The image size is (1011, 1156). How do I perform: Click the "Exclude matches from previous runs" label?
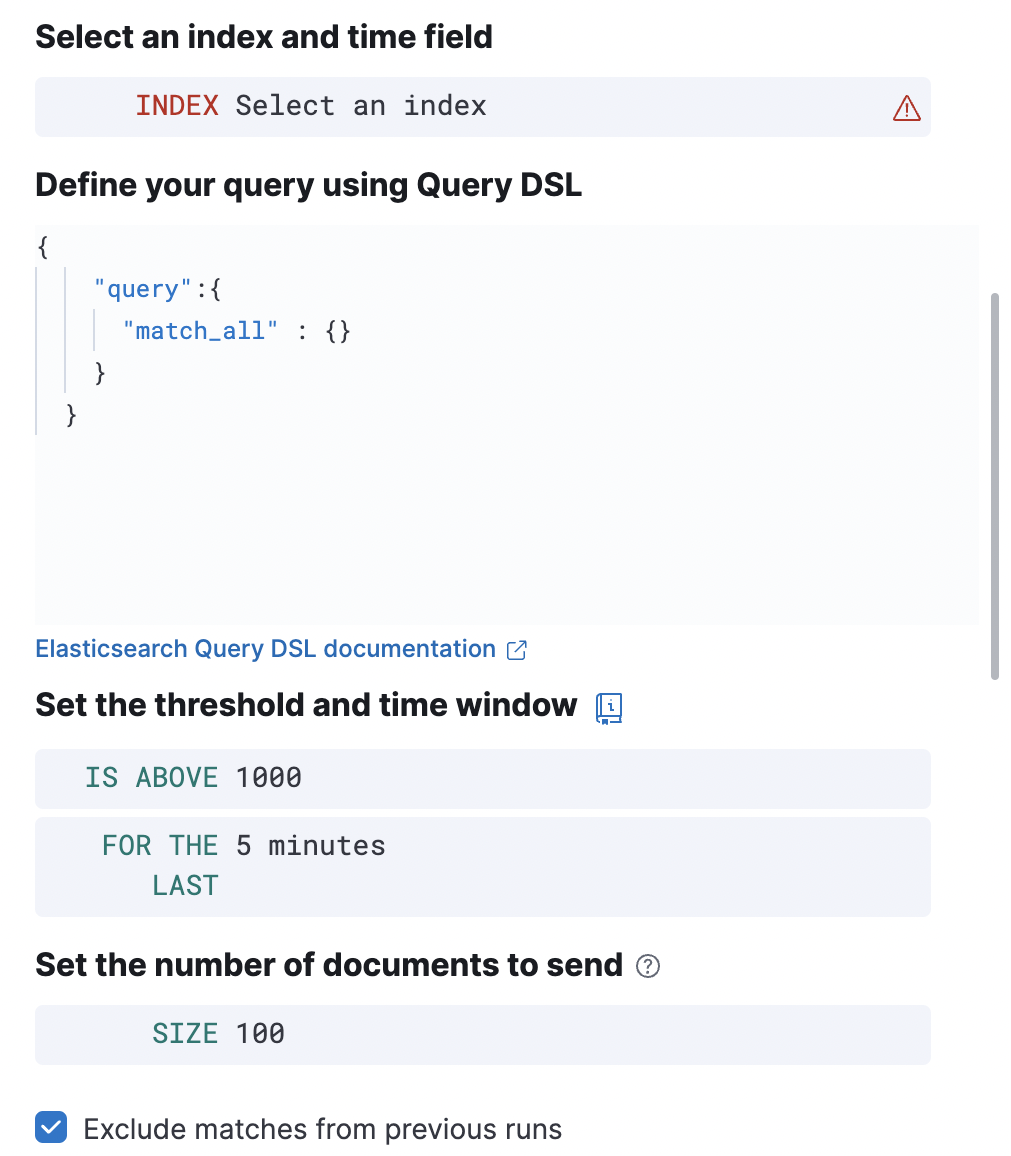pyautogui.click(x=322, y=1130)
